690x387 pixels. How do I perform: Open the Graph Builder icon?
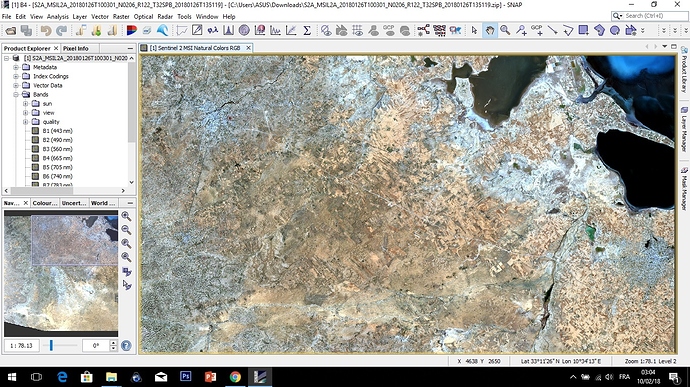[423, 30]
